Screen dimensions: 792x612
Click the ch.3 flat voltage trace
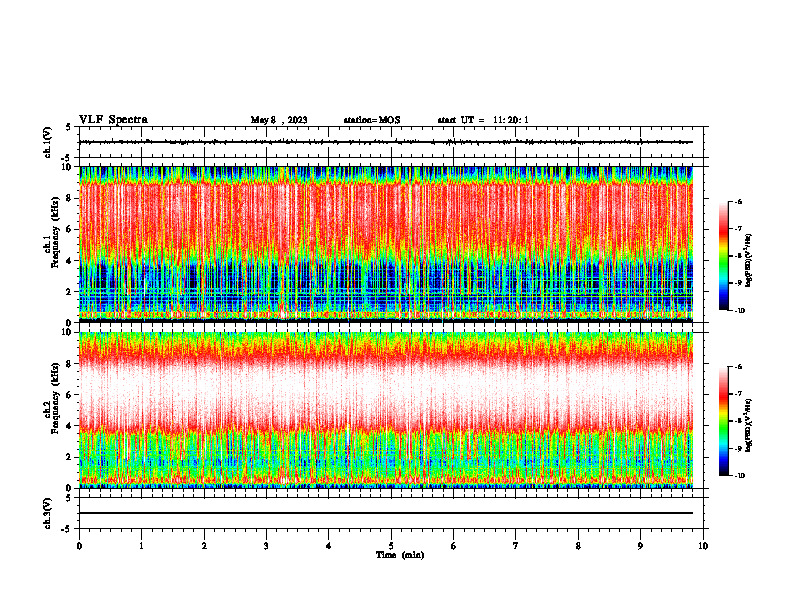[x=386, y=513]
